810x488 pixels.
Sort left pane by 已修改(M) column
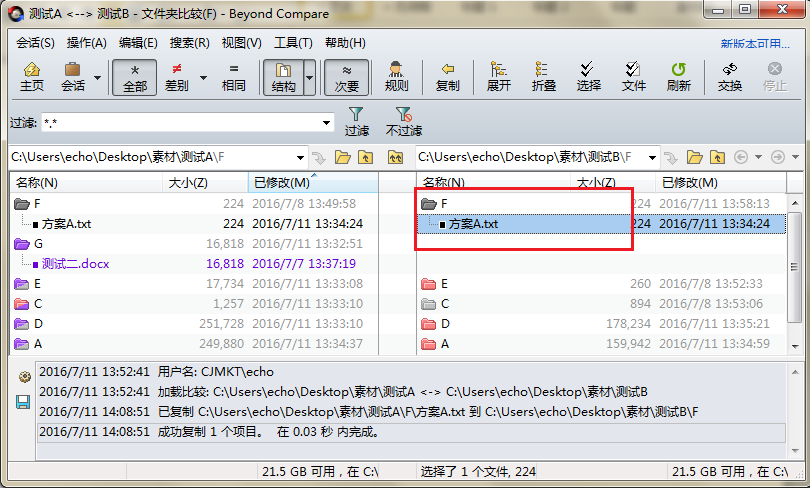(313, 183)
